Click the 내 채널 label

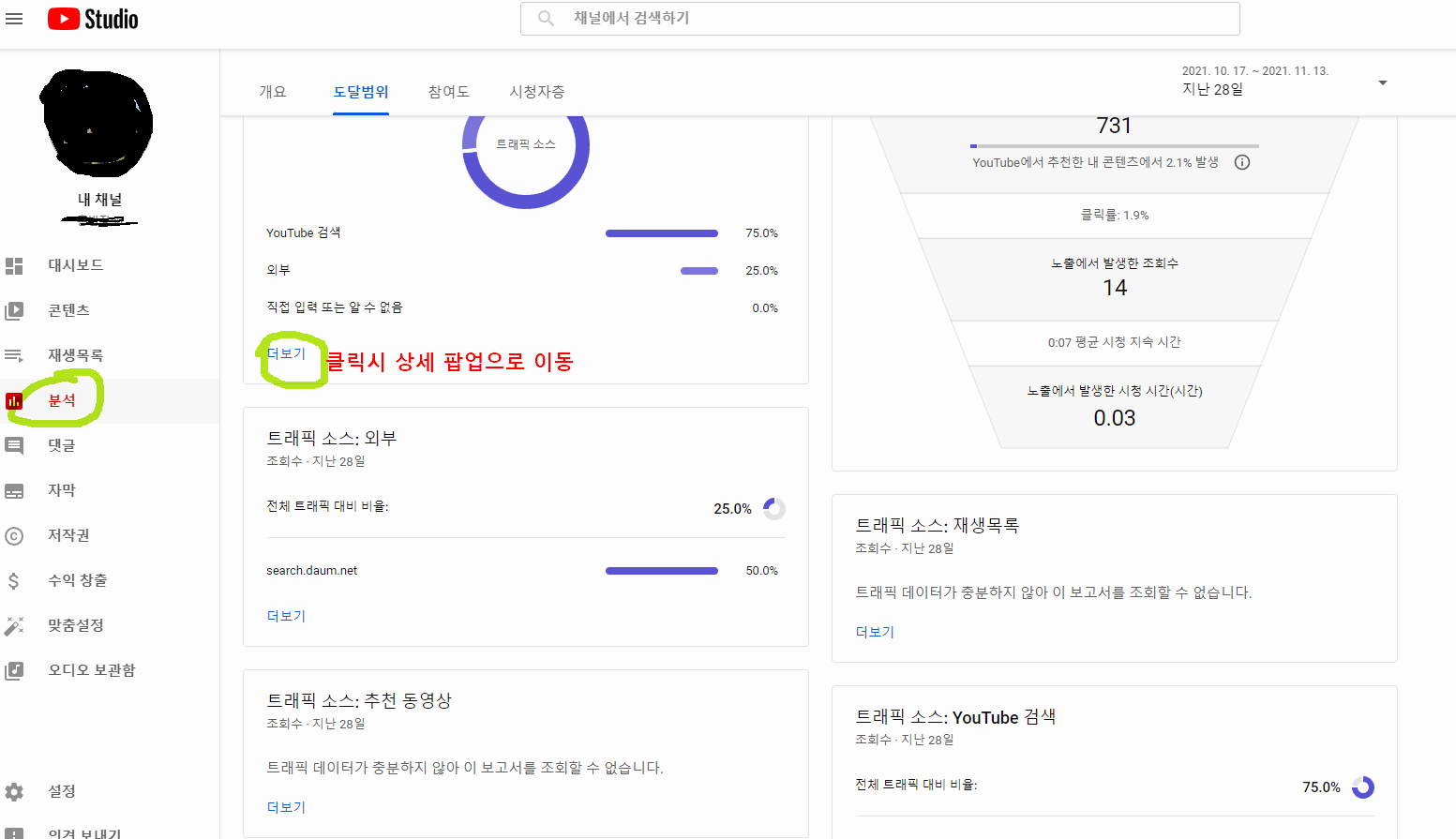tap(99, 200)
